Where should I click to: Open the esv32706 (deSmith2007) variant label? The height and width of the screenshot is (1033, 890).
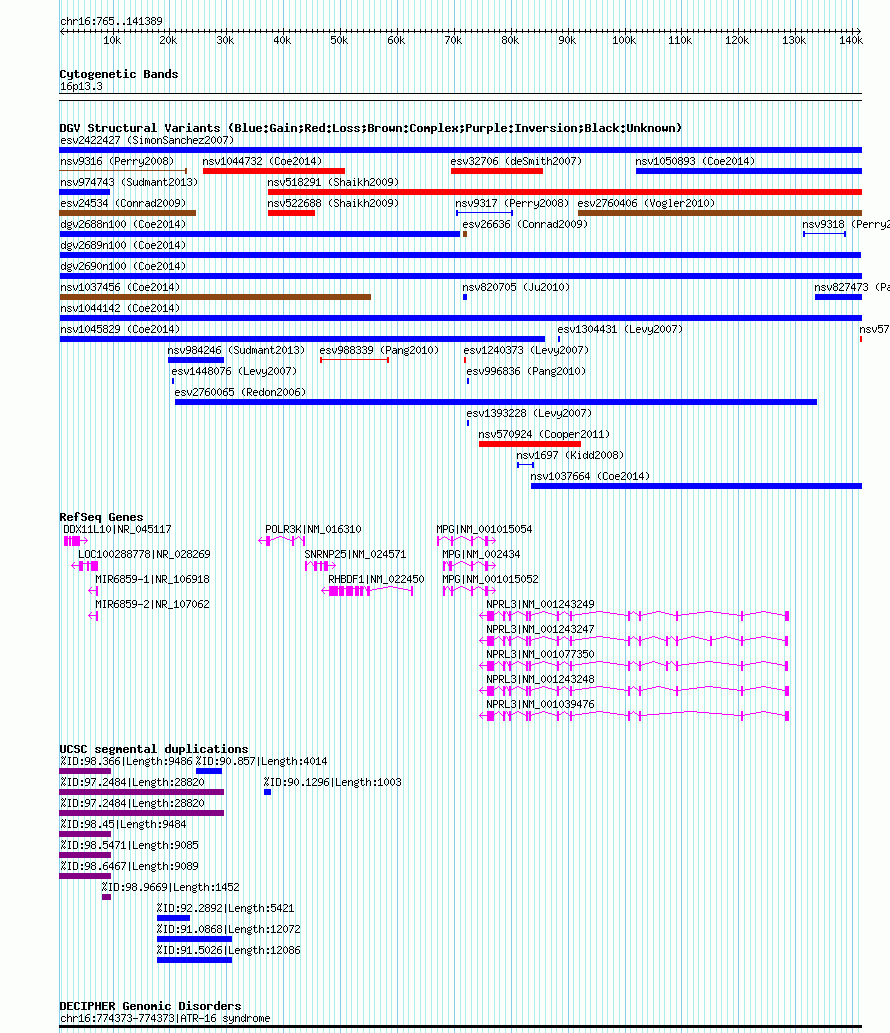pyautogui.click(x=516, y=161)
